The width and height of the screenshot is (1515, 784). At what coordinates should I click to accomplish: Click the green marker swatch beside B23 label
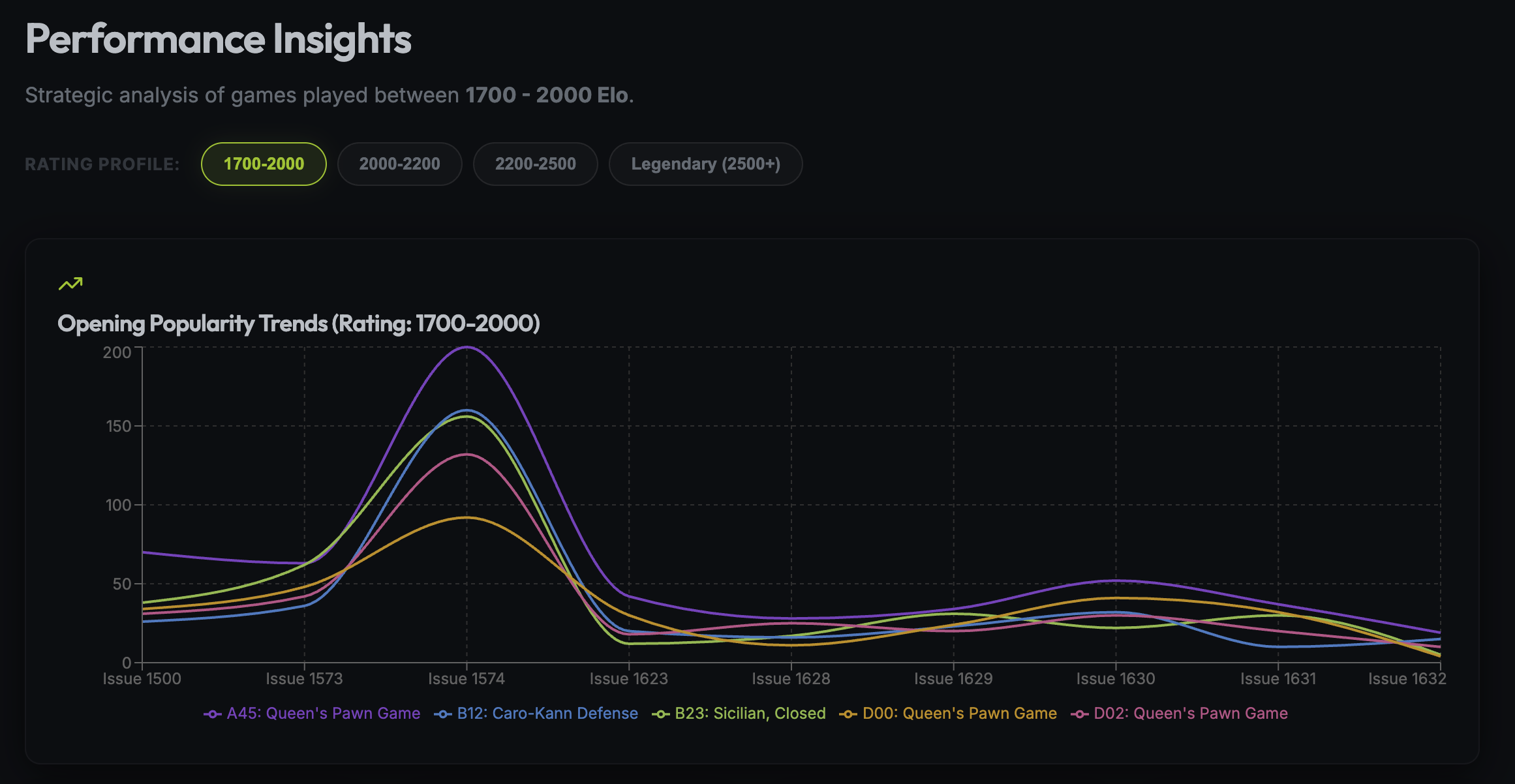pos(661,713)
